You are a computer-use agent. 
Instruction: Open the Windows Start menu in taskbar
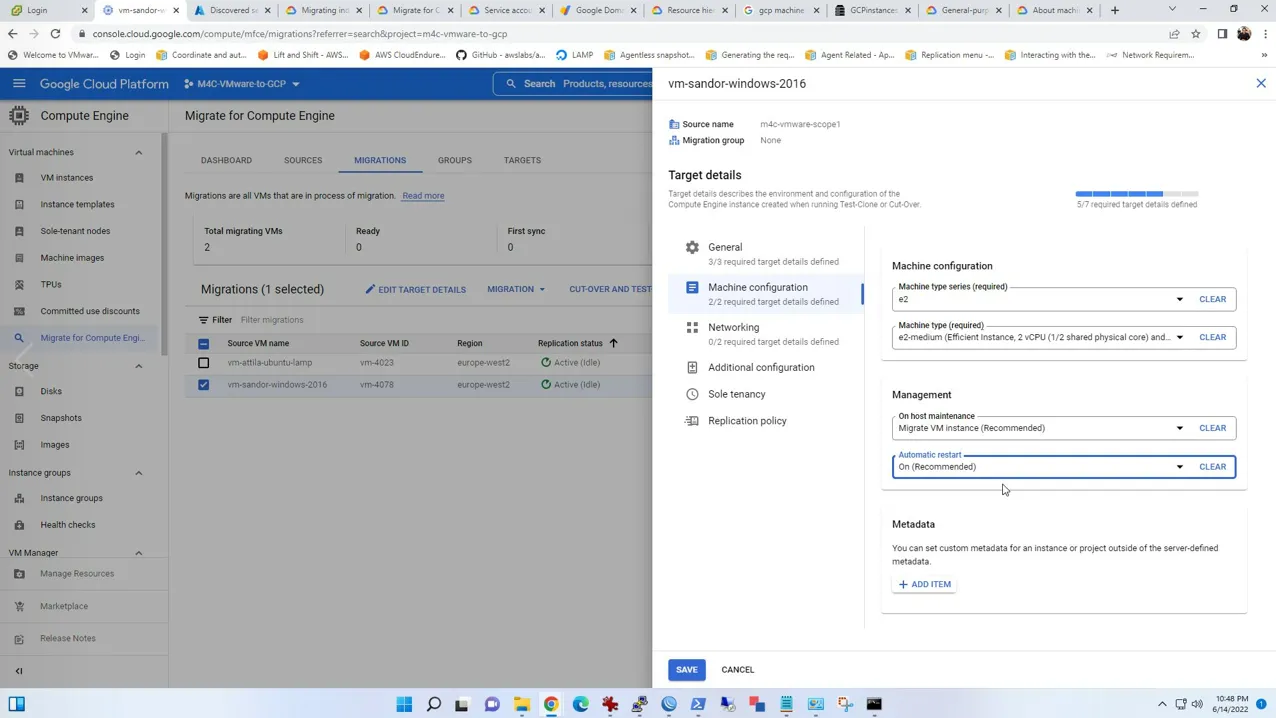[x=404, y=704]
